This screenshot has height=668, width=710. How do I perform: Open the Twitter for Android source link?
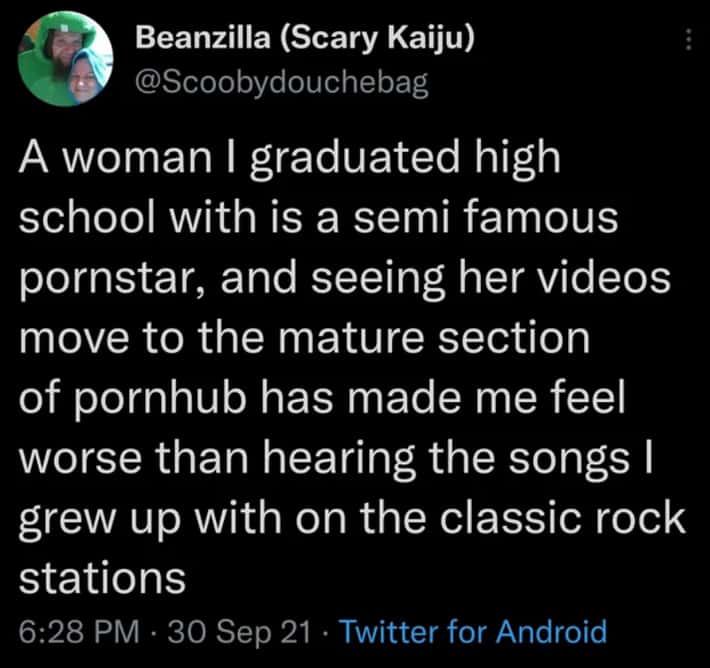click(473, 632)
